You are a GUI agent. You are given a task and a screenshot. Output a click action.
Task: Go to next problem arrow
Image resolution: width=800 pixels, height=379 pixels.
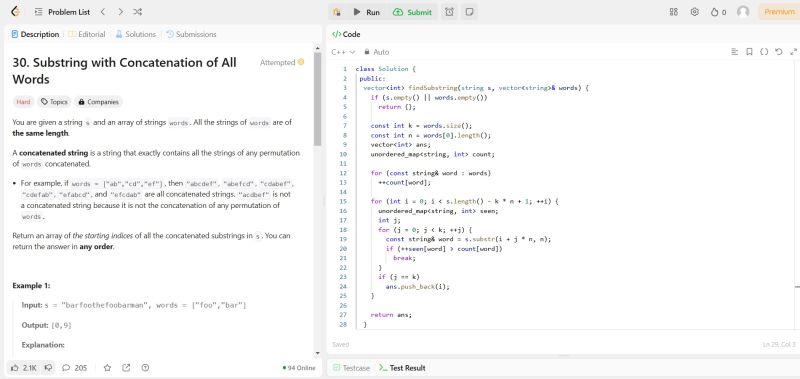point(120,12)
